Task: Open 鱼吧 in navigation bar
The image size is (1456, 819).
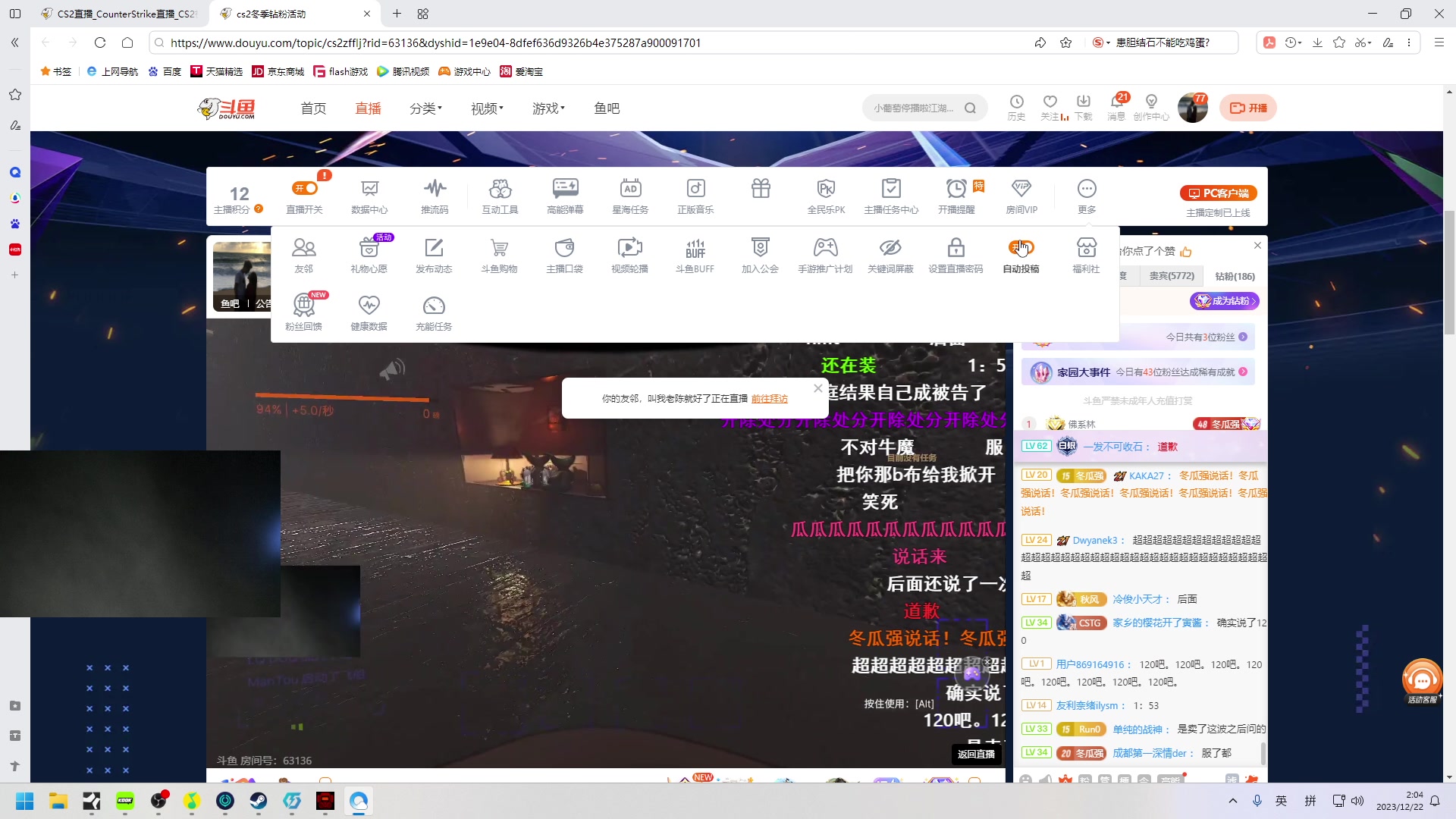Action: (x=607, y=108)
